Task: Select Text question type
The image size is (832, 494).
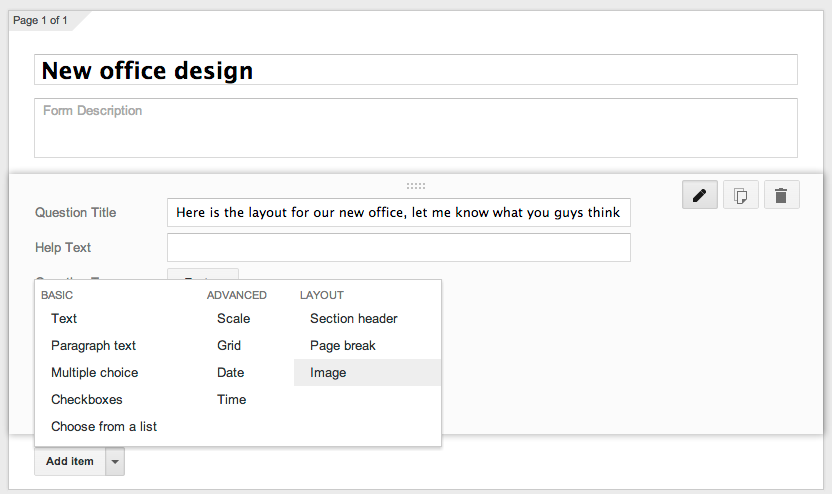Action: 64,318
